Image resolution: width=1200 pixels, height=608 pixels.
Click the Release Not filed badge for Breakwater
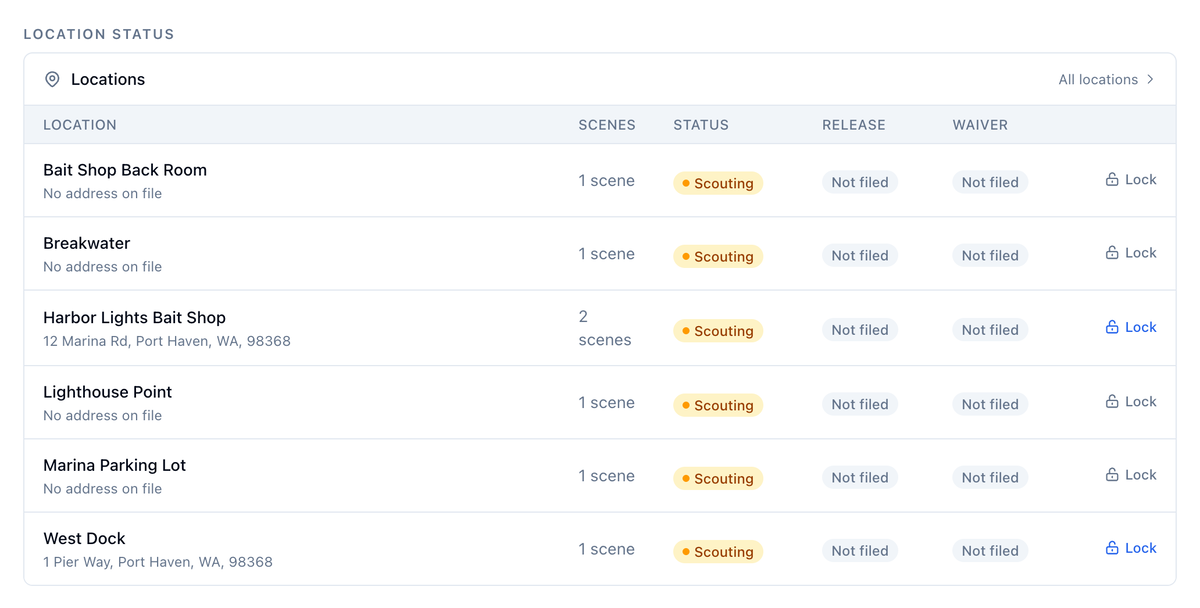860,255
